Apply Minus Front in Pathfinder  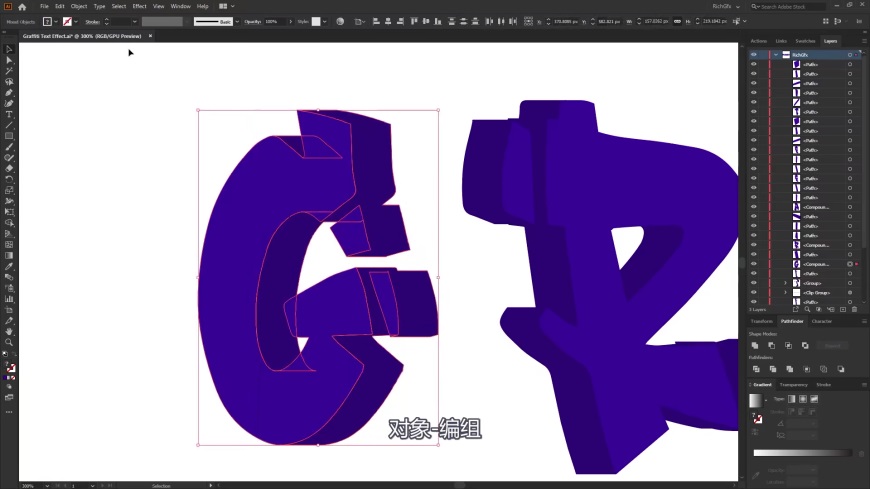point(772,345)
